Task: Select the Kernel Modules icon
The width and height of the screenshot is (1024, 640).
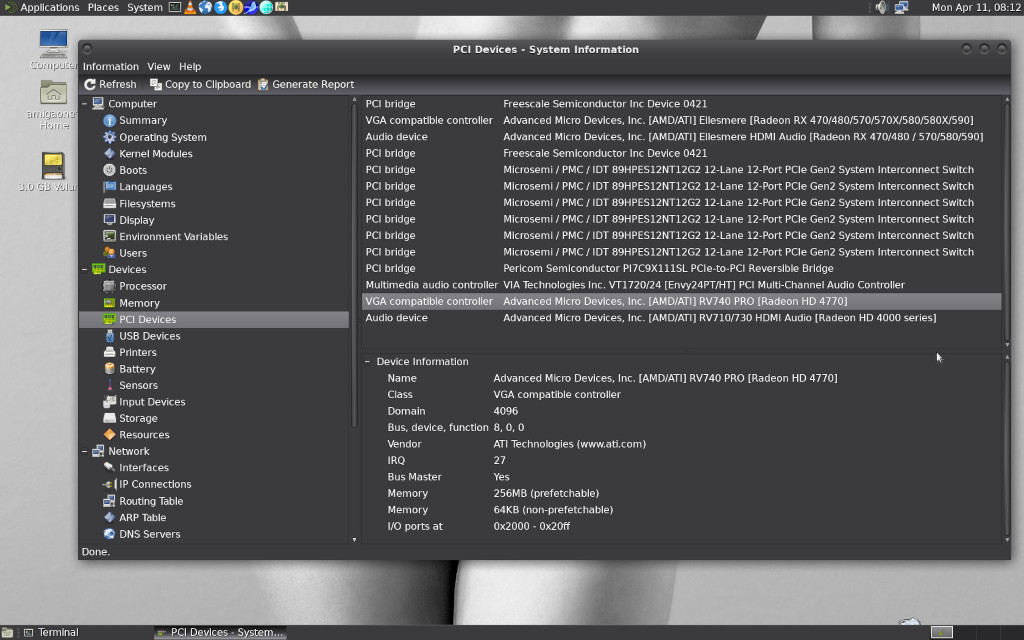Action: (109, 153)
